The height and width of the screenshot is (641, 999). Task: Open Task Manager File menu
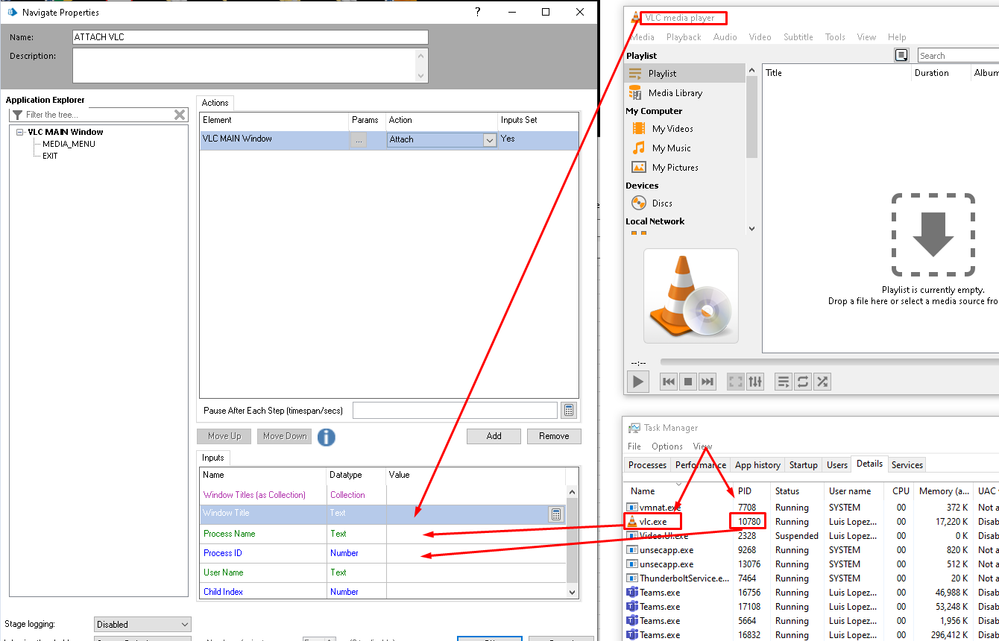coord(634,447)
